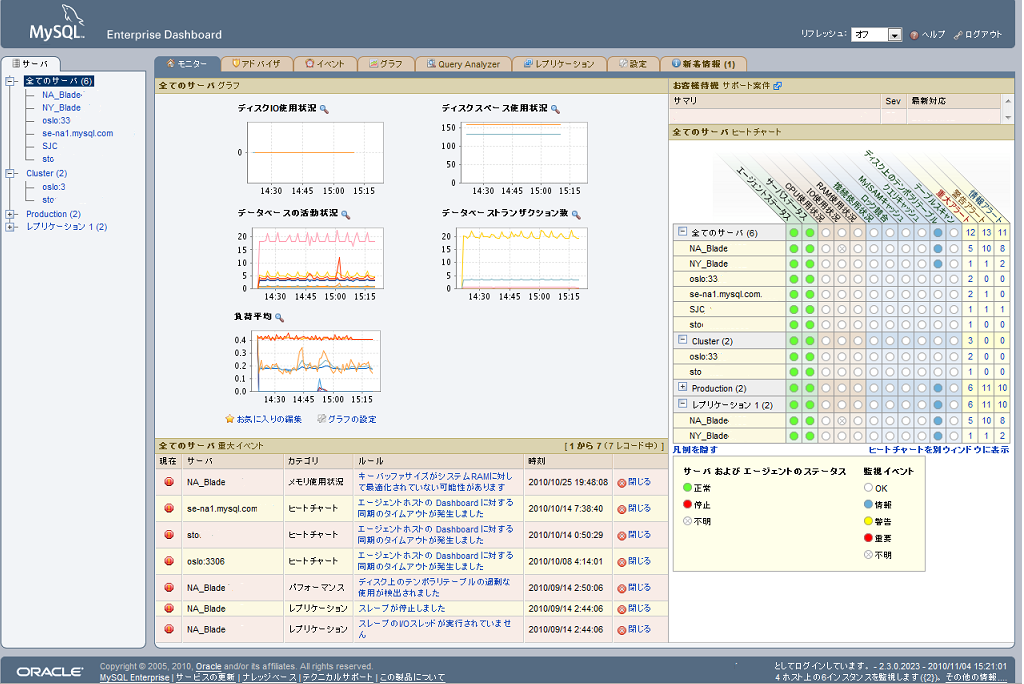The width and height of the screenshot is (1024, 684).
Task: Select NY_Blade in server tree
Action: (61, 108)
